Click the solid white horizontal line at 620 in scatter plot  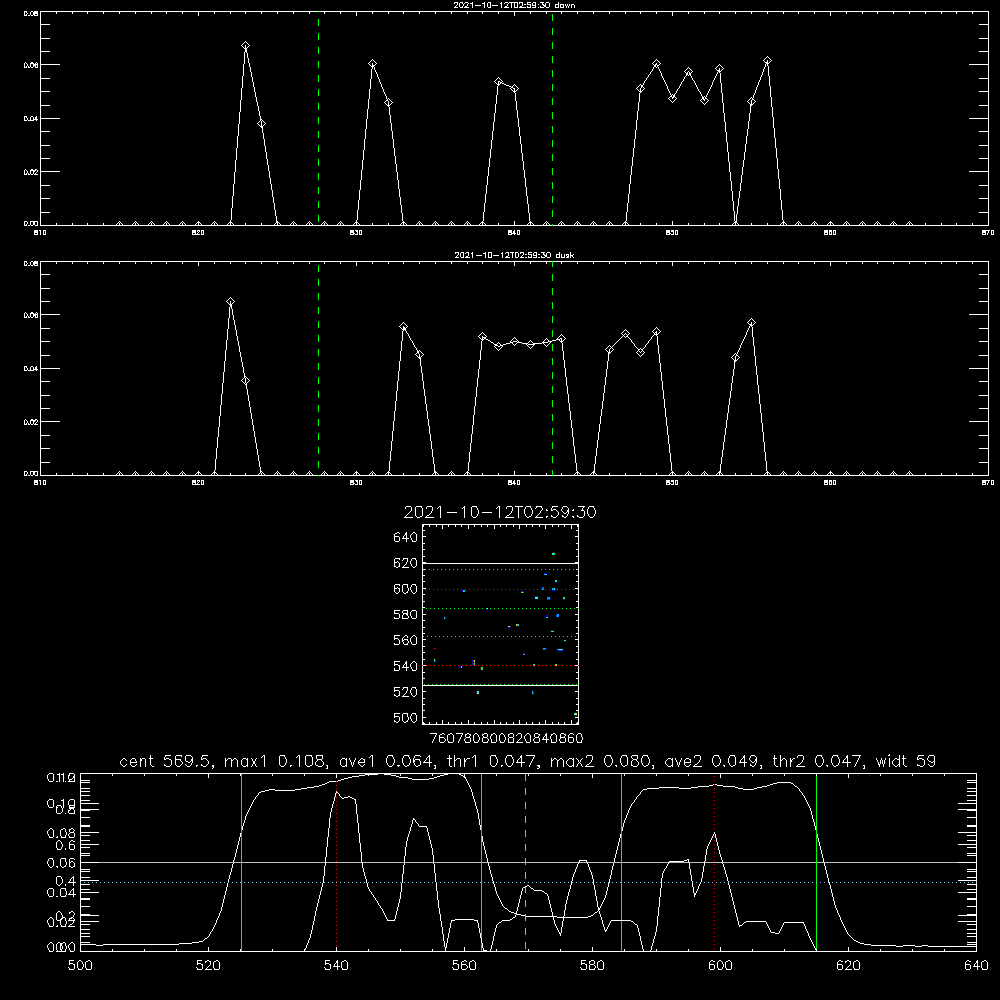tap(500, 564)
